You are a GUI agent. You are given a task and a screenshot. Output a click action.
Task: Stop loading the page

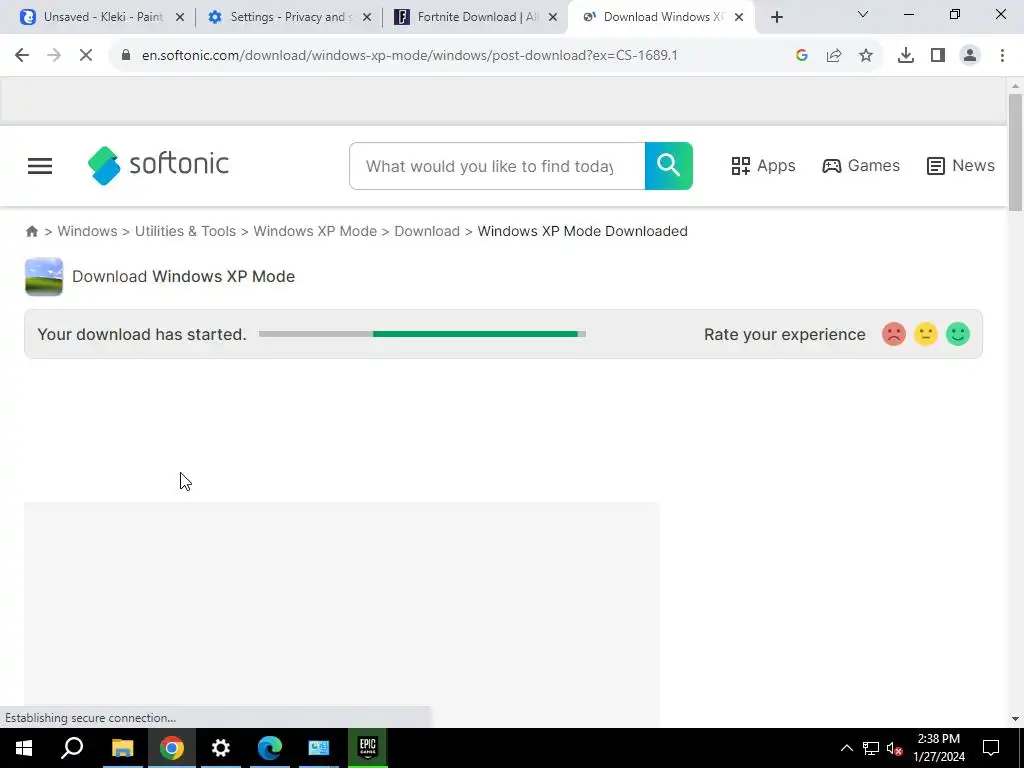click(86, 56)
